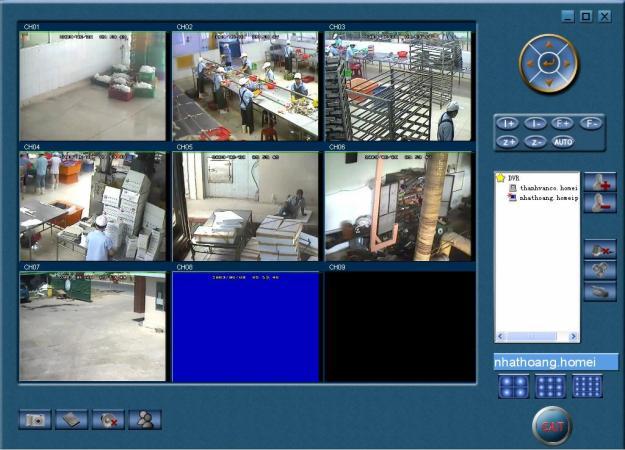The width and height of the screenshot is (625, 450).
Task: Select the CH07 camera view
Action: click(92, 326)
